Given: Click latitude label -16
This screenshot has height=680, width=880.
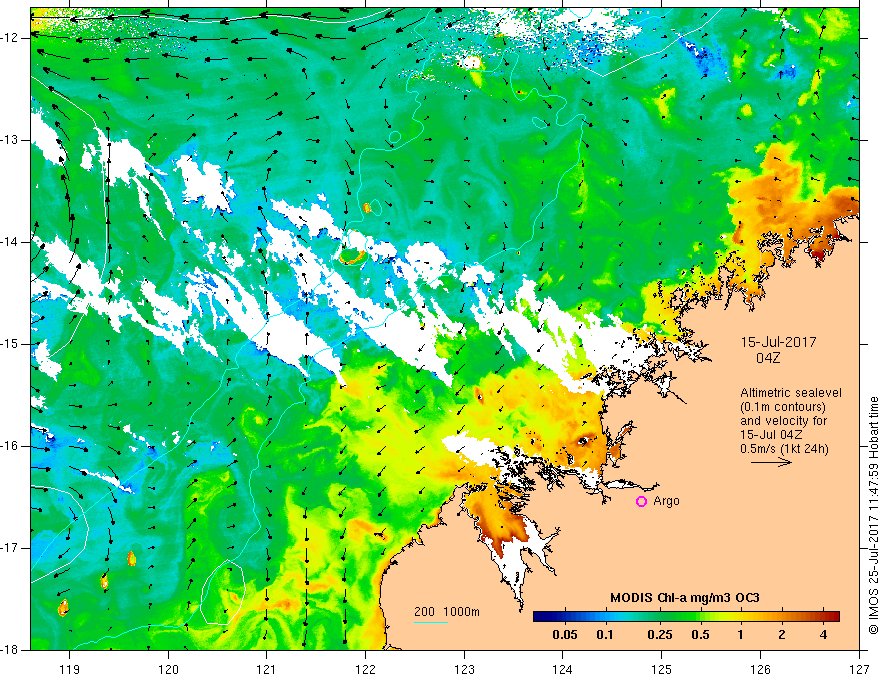Looking at the screenshot, I should tap(11, 446).
